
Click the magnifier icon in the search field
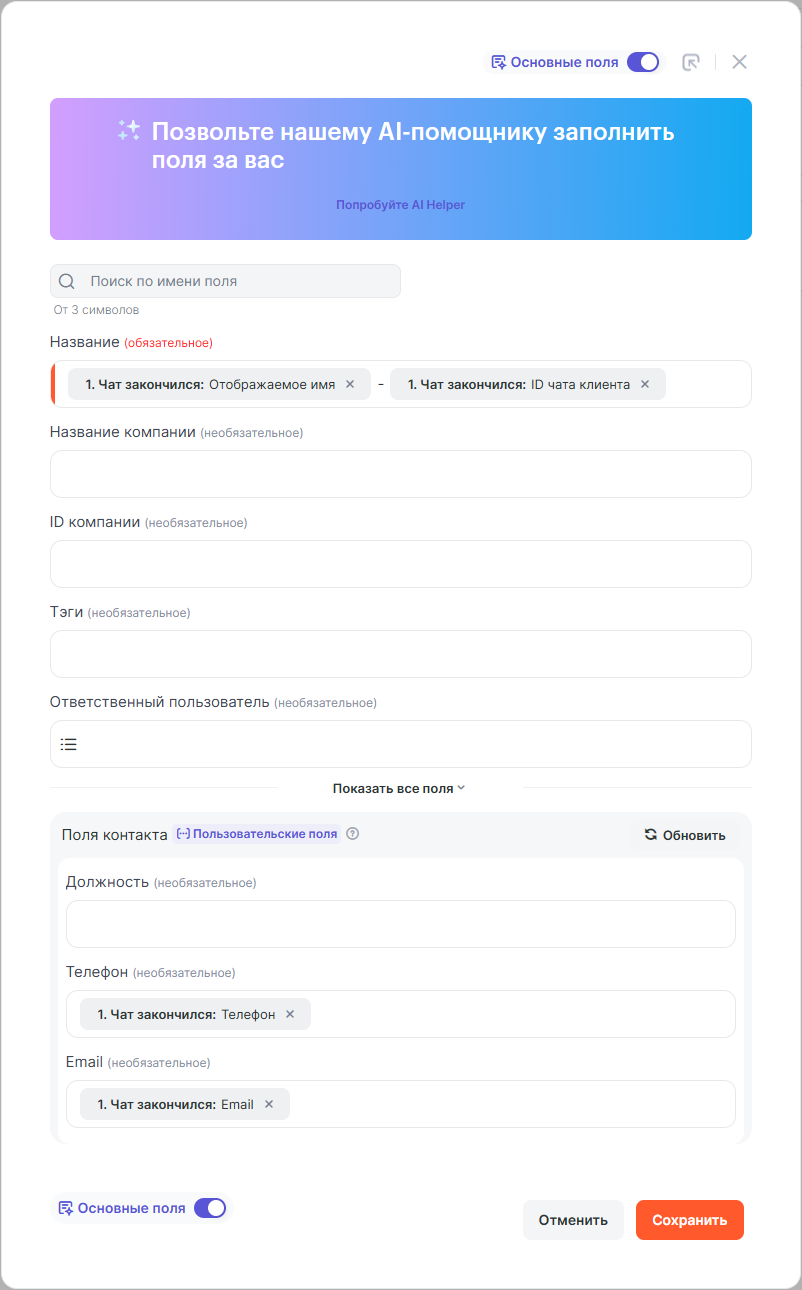point(67,281)
